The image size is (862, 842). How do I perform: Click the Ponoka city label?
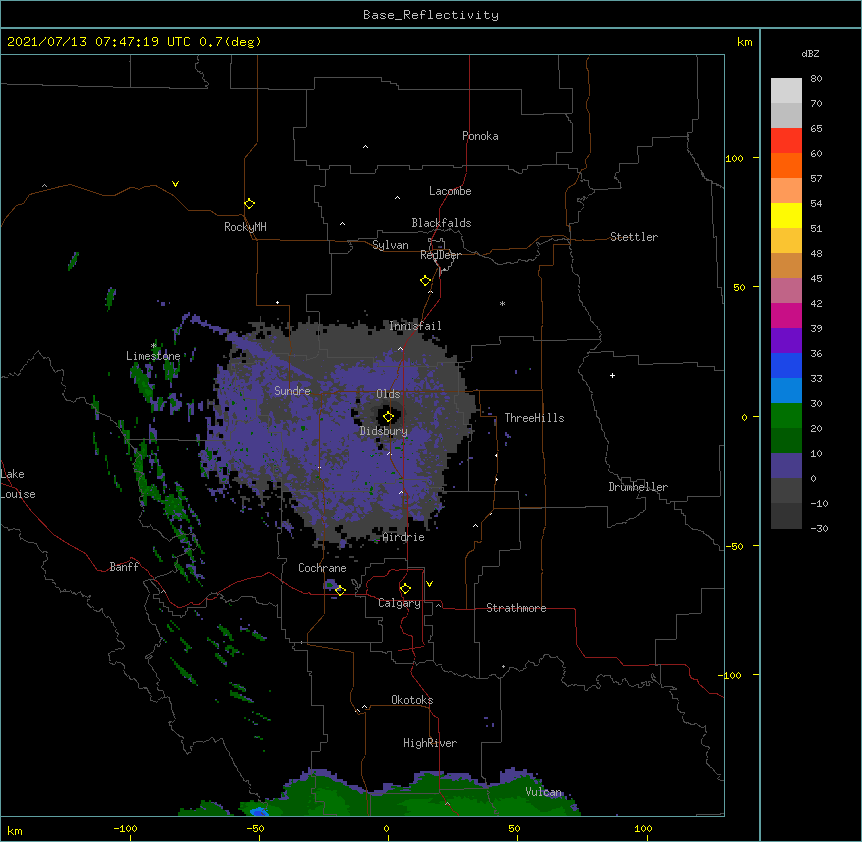[x=480, y=136]
